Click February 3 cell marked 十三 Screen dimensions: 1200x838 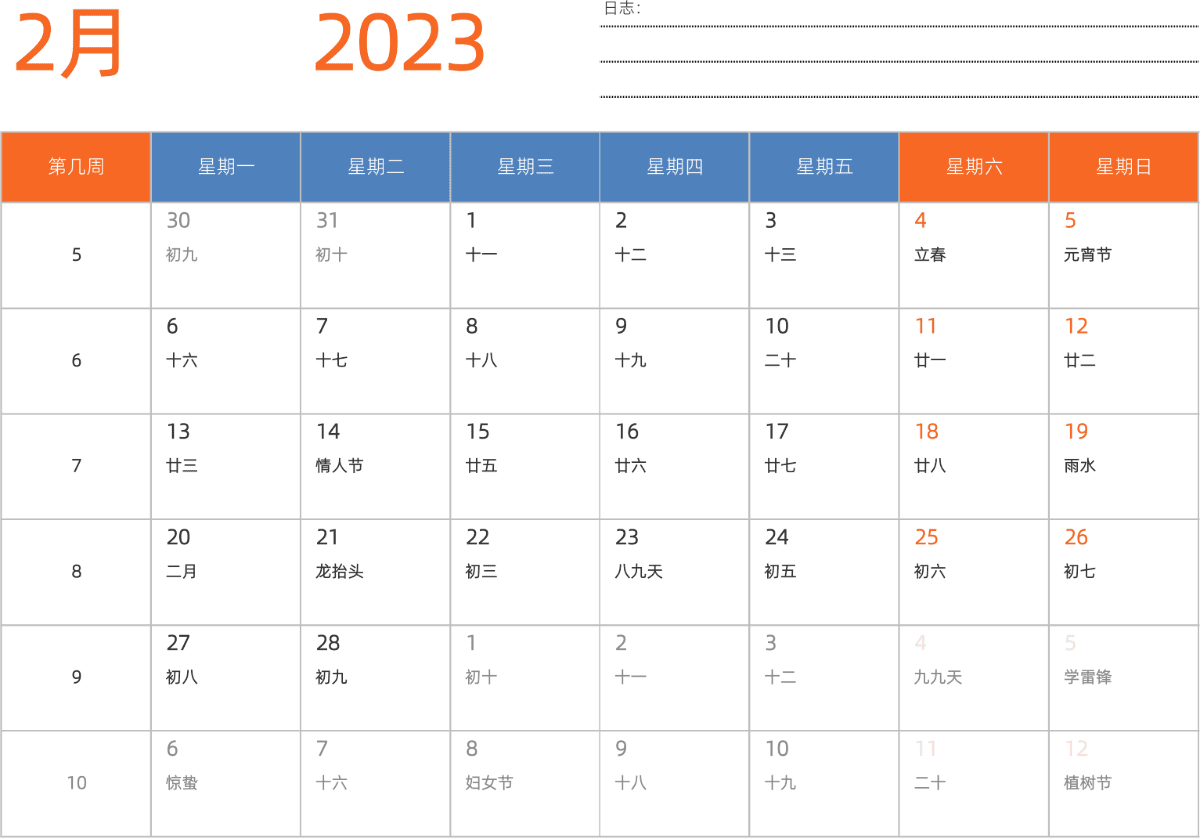point(825,255)
